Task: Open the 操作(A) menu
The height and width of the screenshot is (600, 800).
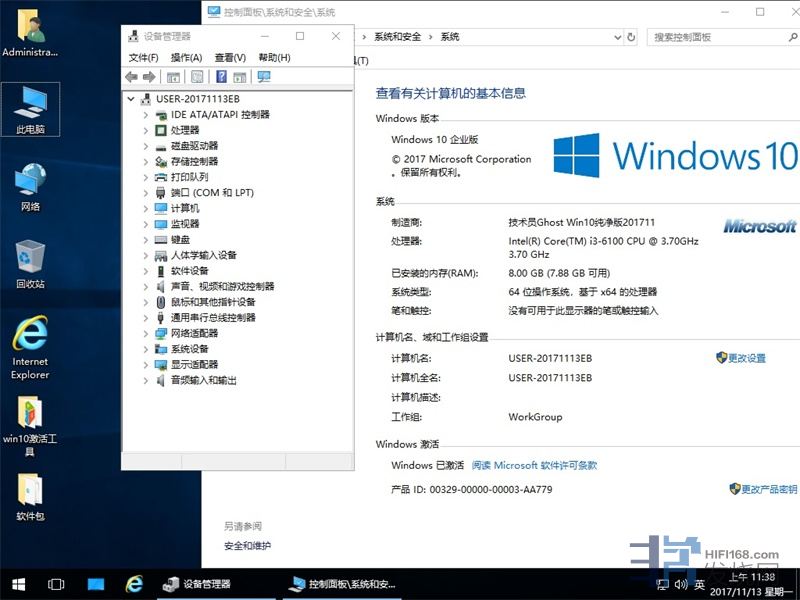Action: [186, 58]
